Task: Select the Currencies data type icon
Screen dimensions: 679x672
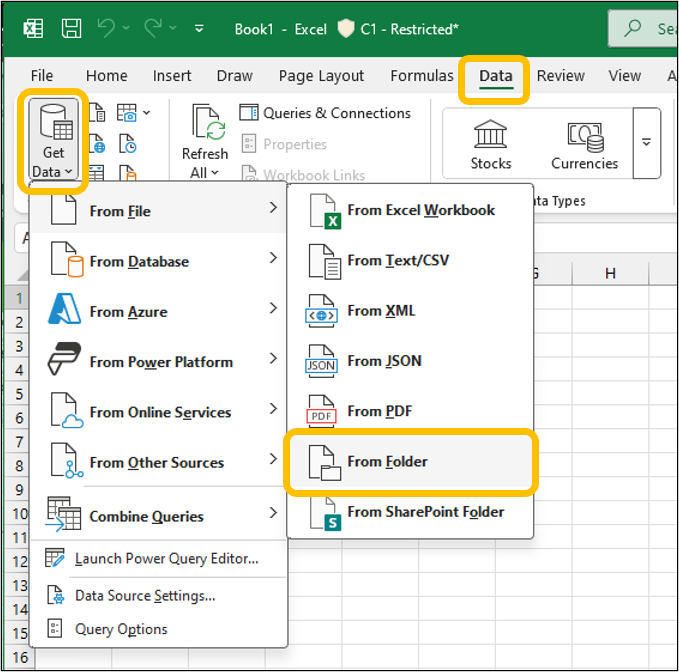Action: (x=584, y=143)
